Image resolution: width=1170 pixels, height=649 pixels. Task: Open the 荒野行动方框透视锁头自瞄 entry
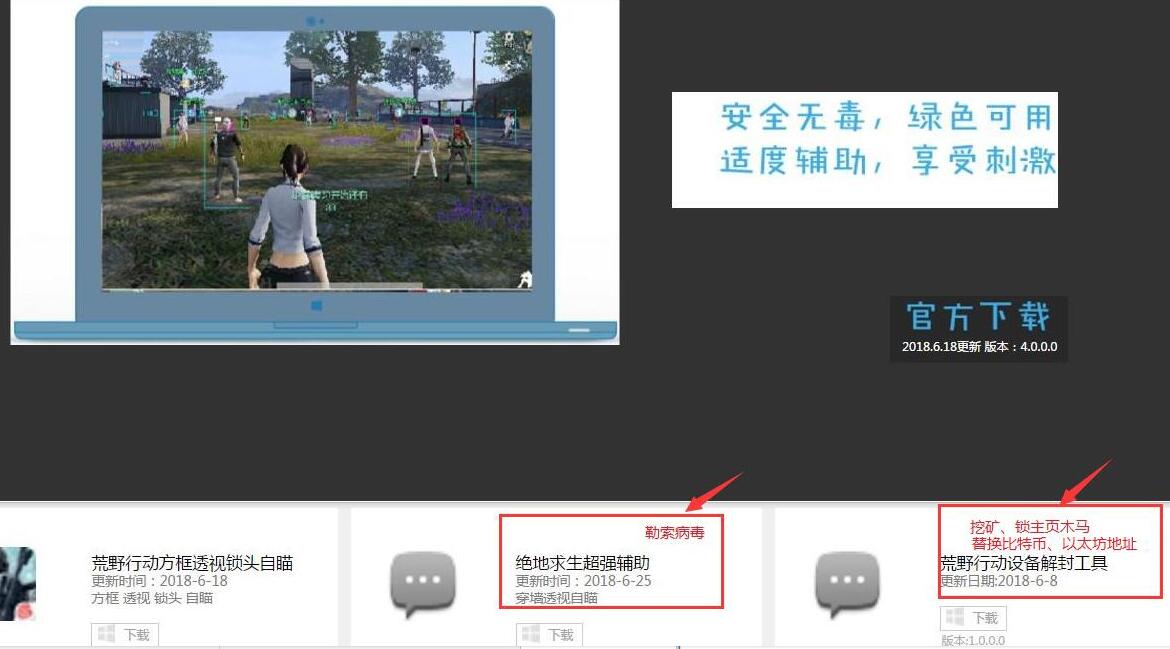point(193,564)
